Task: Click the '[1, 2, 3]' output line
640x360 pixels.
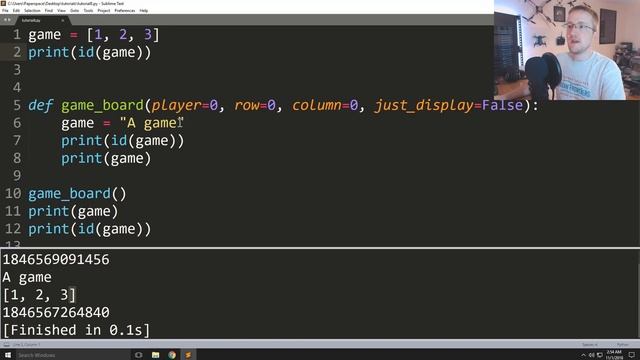Action: (39, 295)
